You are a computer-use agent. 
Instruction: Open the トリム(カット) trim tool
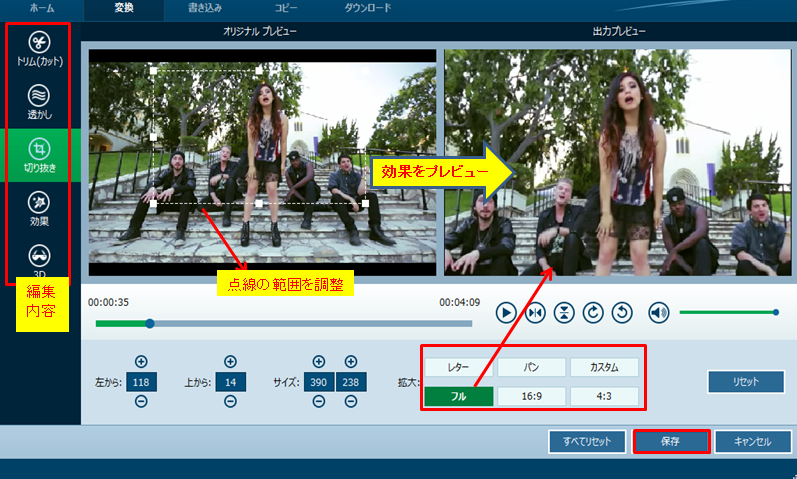click(39, 49)
